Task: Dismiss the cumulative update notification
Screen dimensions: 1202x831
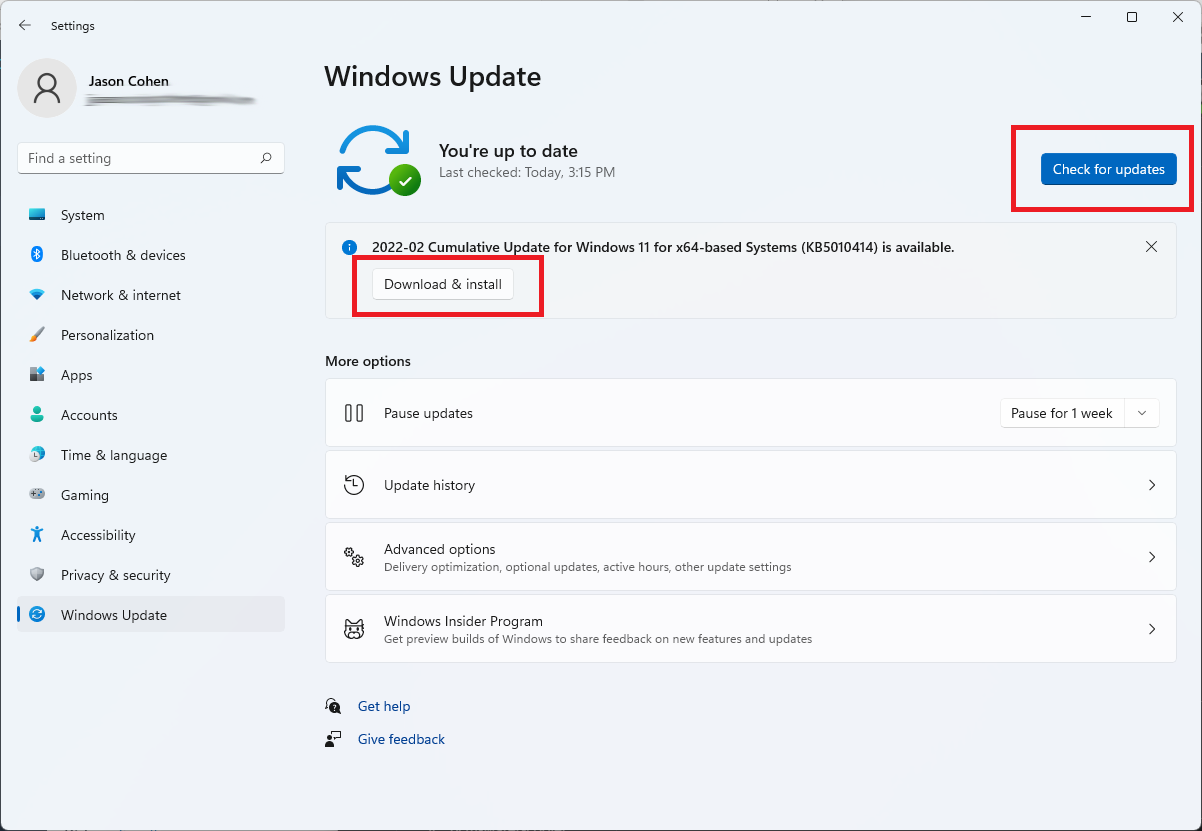Action: click(1151, 246)
